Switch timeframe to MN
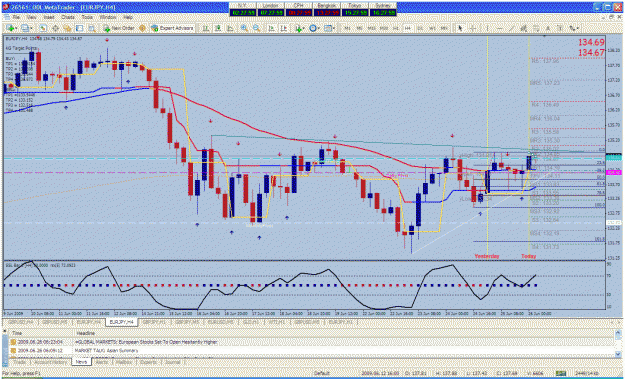The image size is (625, 379). pos(443,28)
